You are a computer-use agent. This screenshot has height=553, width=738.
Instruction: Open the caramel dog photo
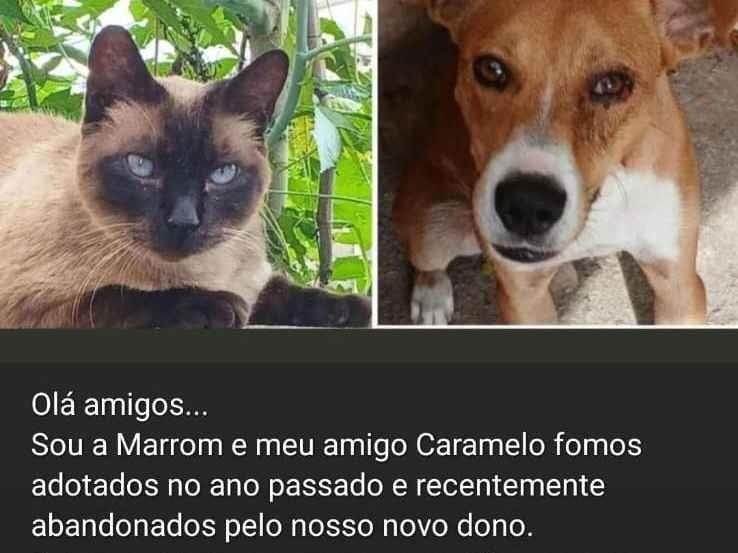tap(558, 162)
